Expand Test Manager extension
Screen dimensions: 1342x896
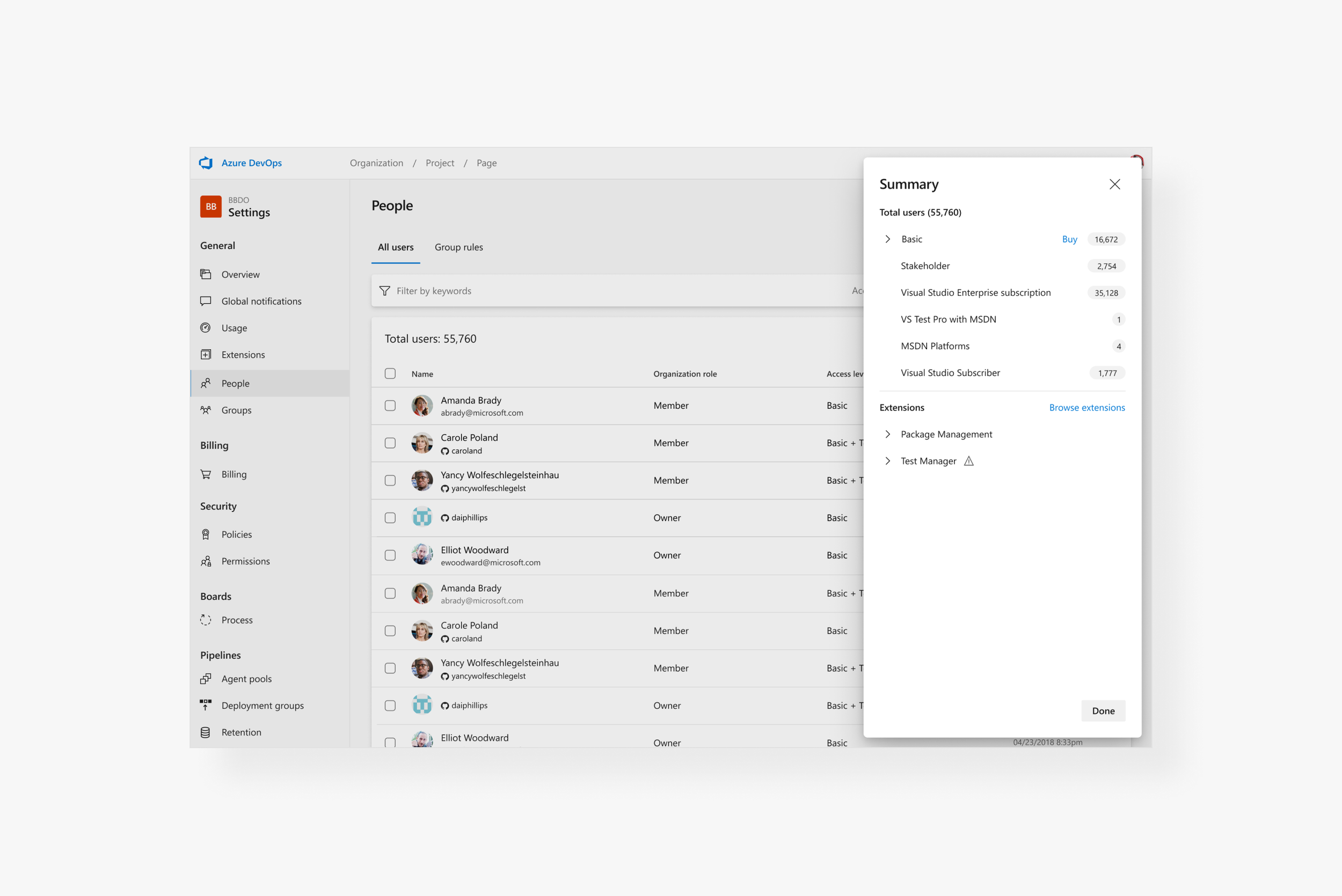pos(888,460)
